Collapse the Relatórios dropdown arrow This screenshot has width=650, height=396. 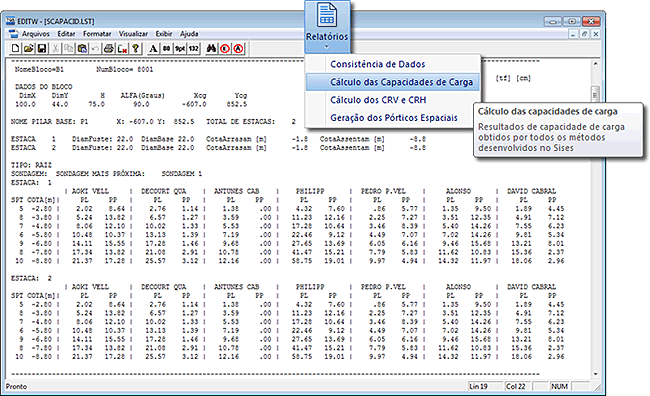point(327,47)
